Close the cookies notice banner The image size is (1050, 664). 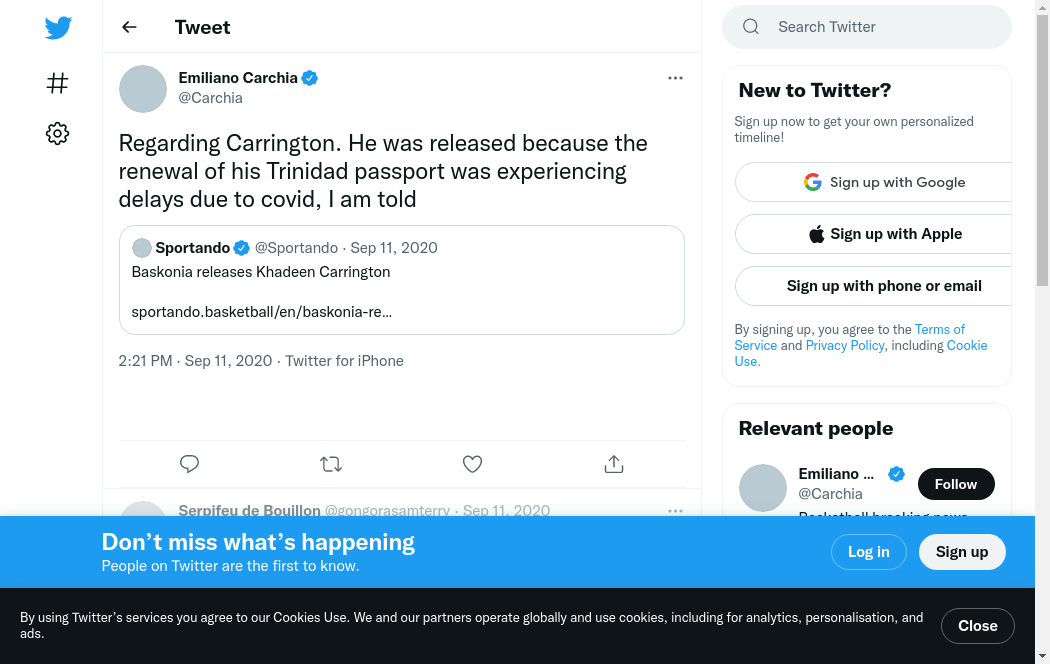point(977,626)
